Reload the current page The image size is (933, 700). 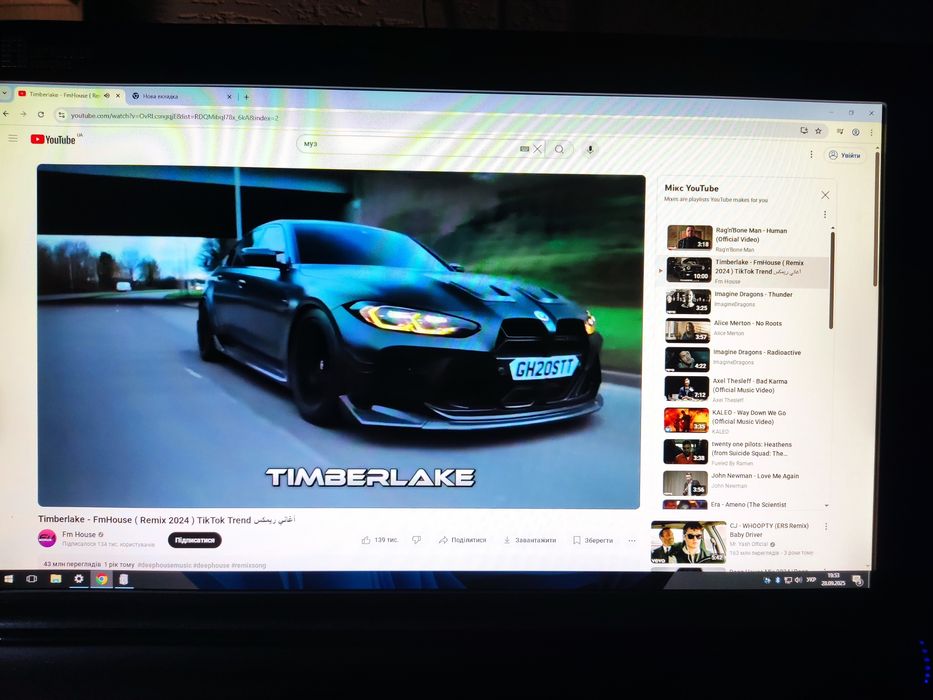coord(40,114)
